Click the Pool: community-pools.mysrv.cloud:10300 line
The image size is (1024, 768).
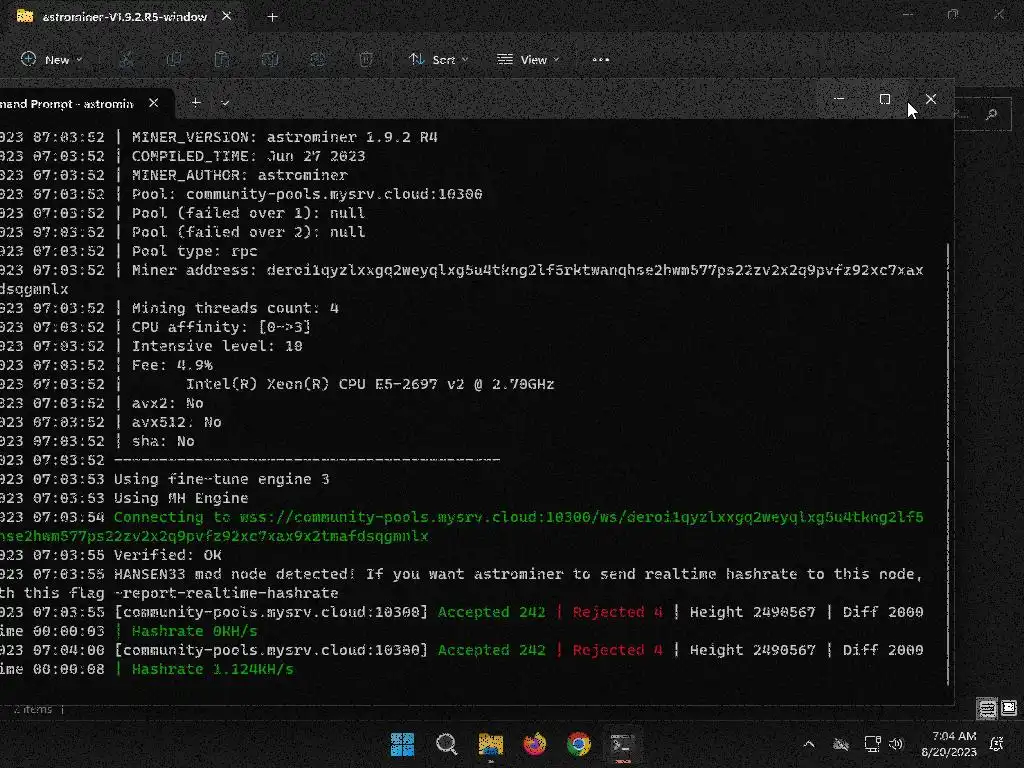(x=307, y=194)
